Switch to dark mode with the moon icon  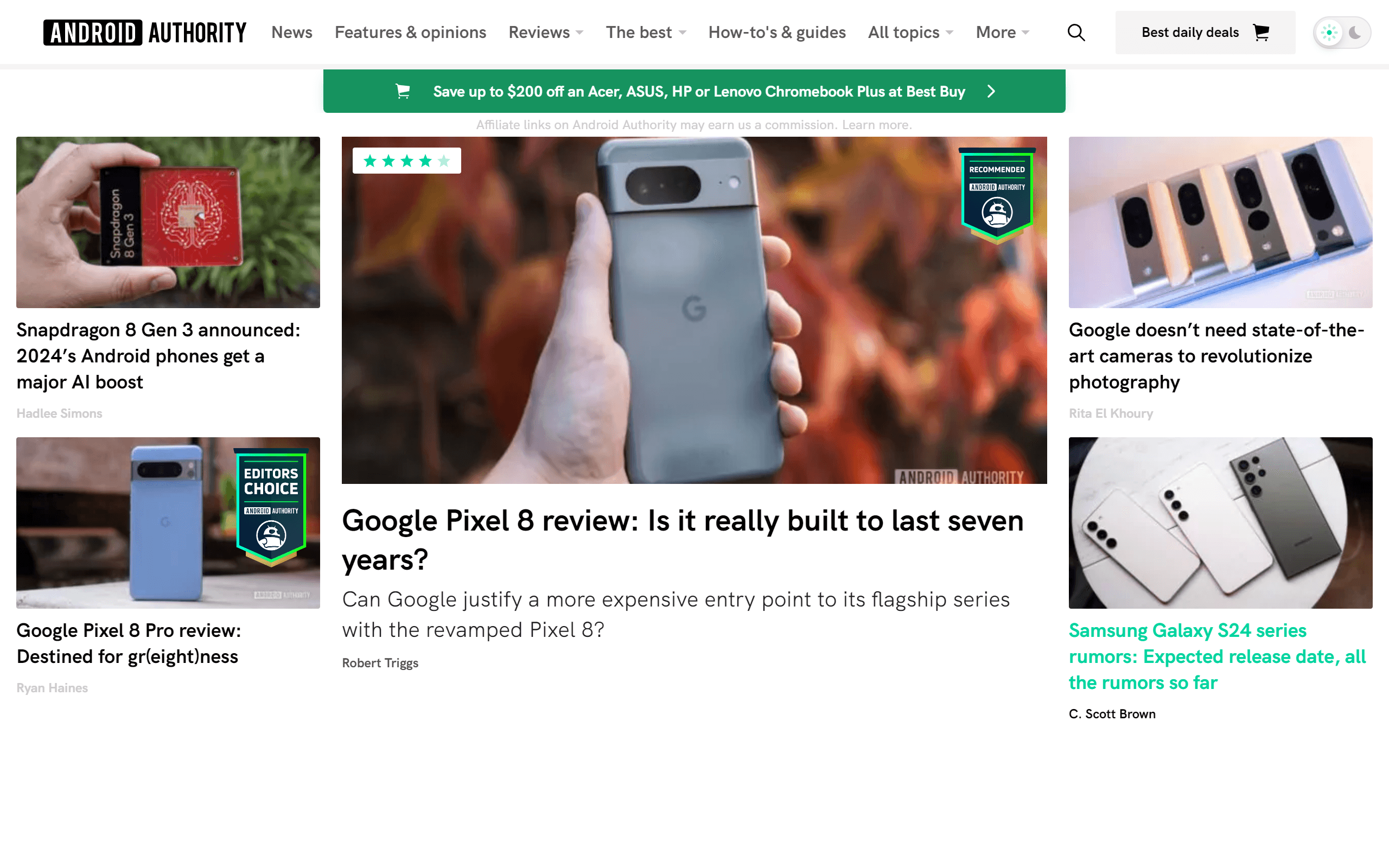1355,33
